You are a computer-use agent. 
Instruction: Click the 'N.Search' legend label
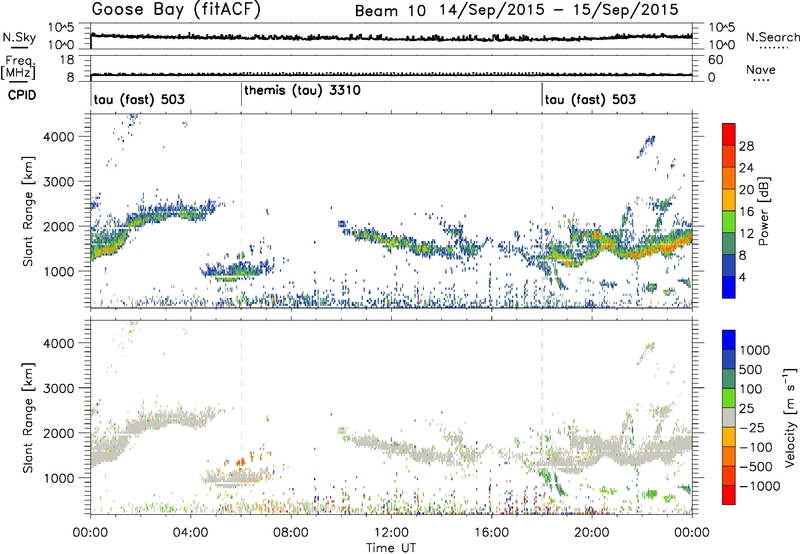pos(772,37)
